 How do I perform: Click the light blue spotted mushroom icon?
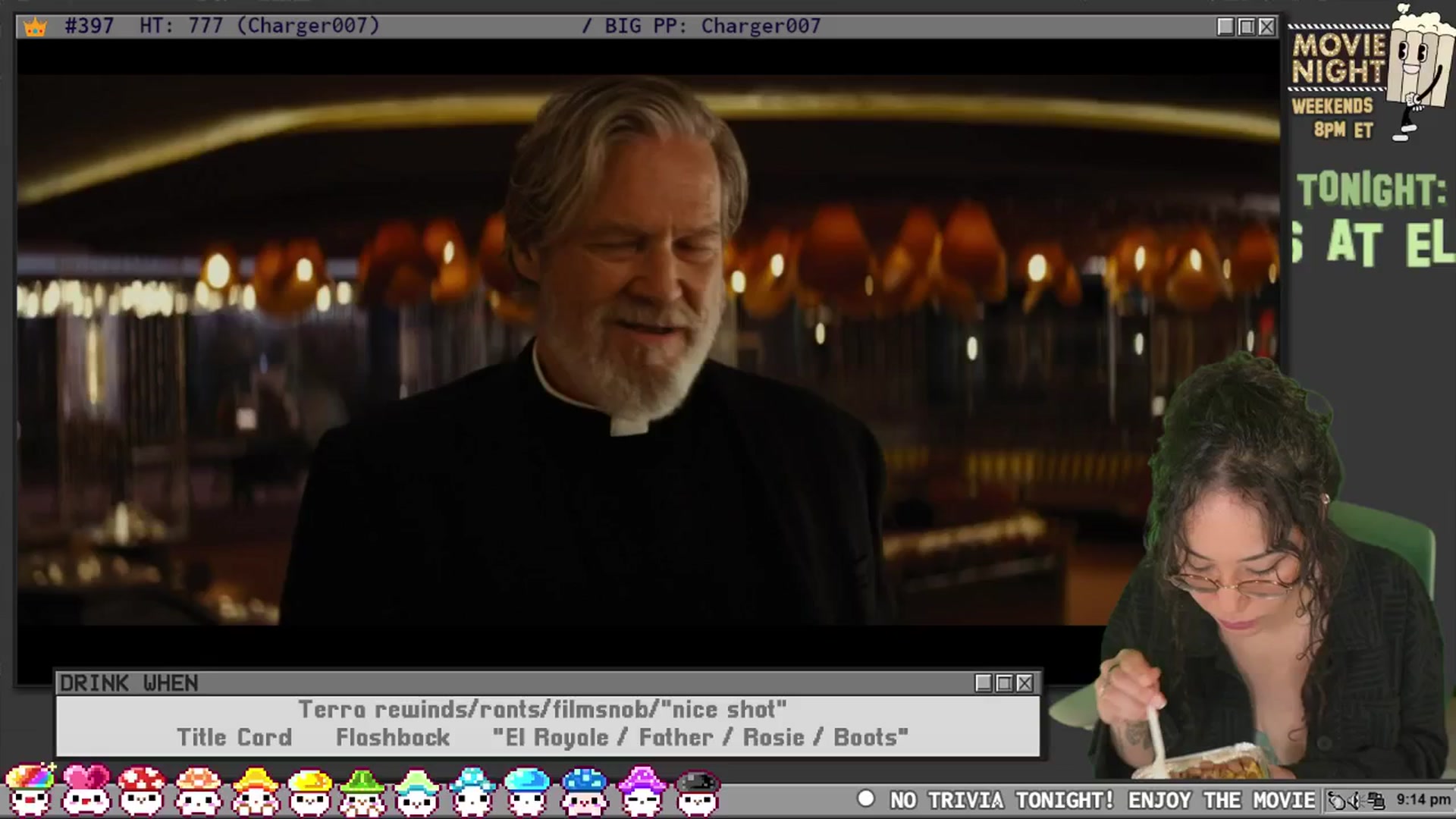point(472,791)
